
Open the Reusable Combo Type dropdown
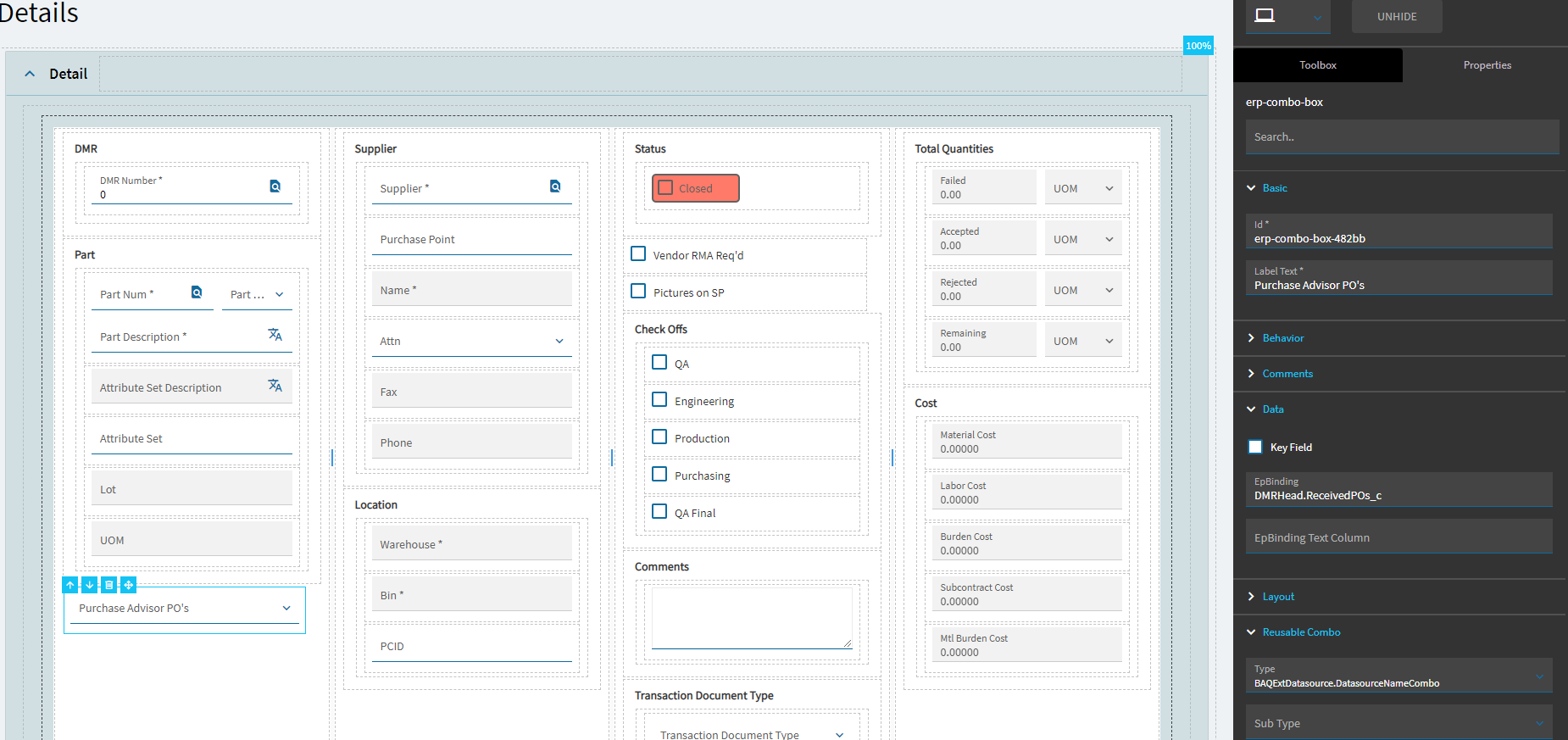(x=1540, y=676)
